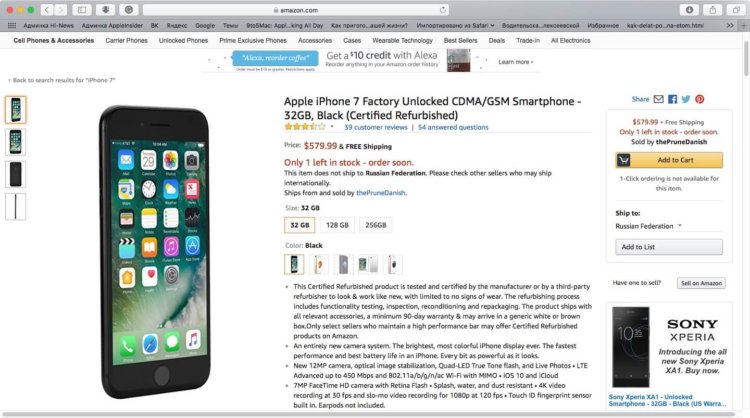Select the 256GB size option

375,225
